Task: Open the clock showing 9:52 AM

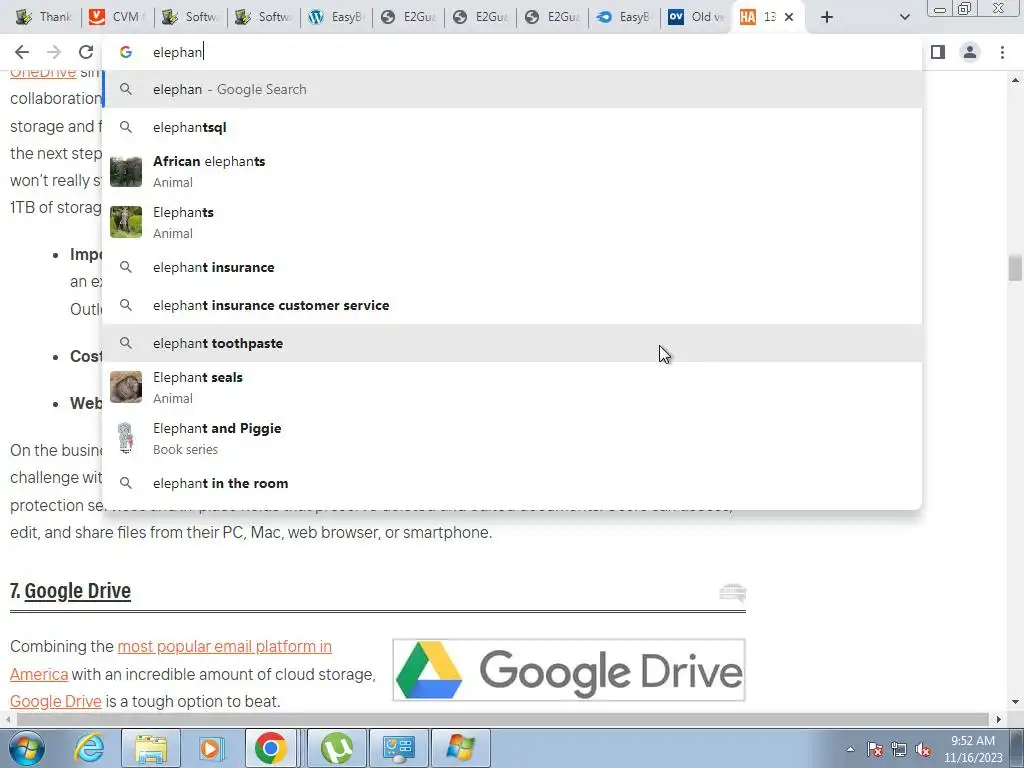Action: [x=973, y=749]
